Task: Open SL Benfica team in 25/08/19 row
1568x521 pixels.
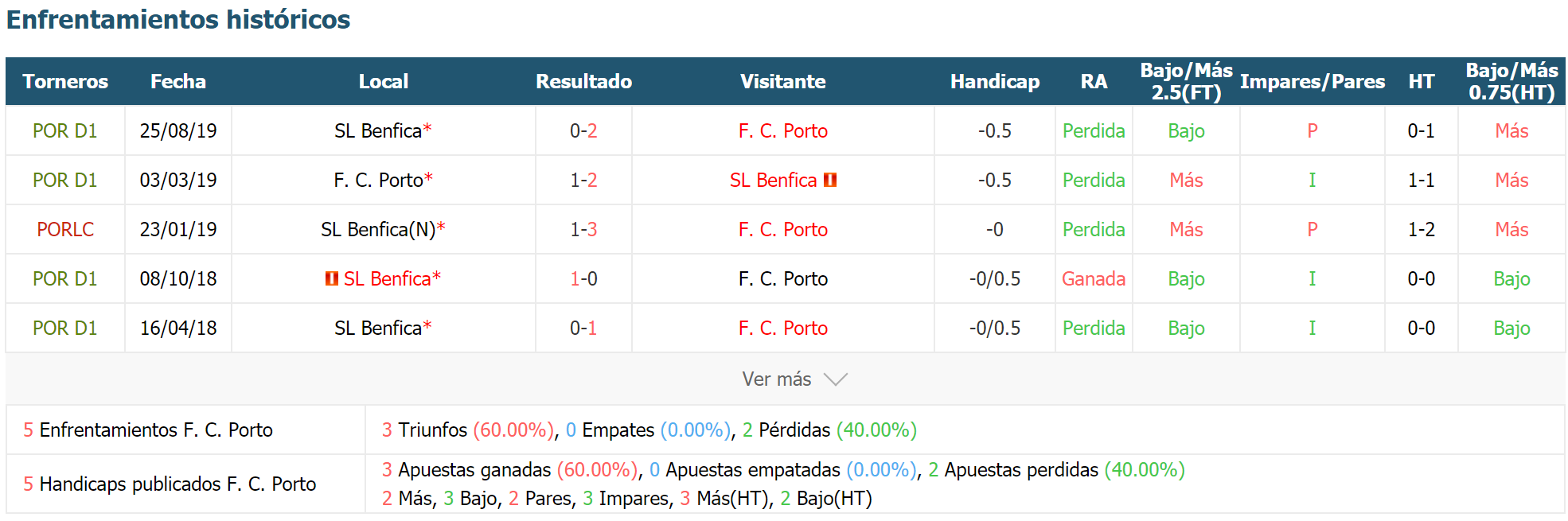Action: point(378,130)
